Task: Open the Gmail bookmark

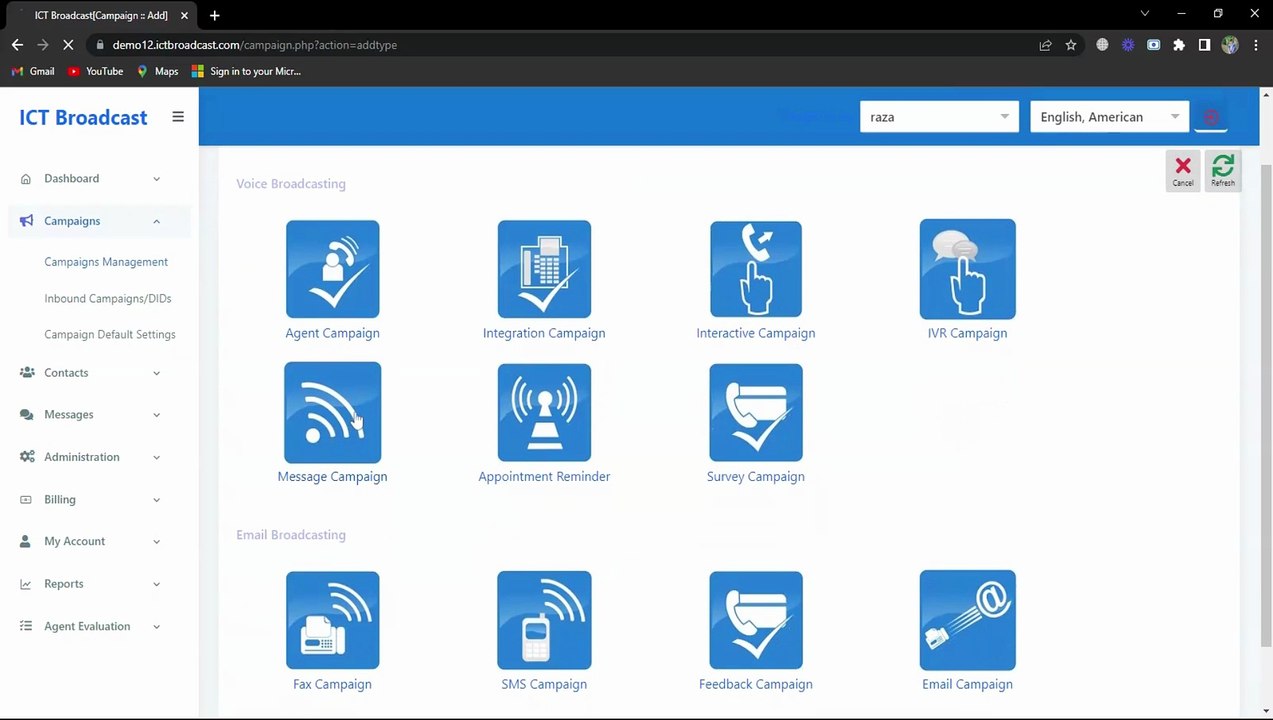Action: point(33,72)
